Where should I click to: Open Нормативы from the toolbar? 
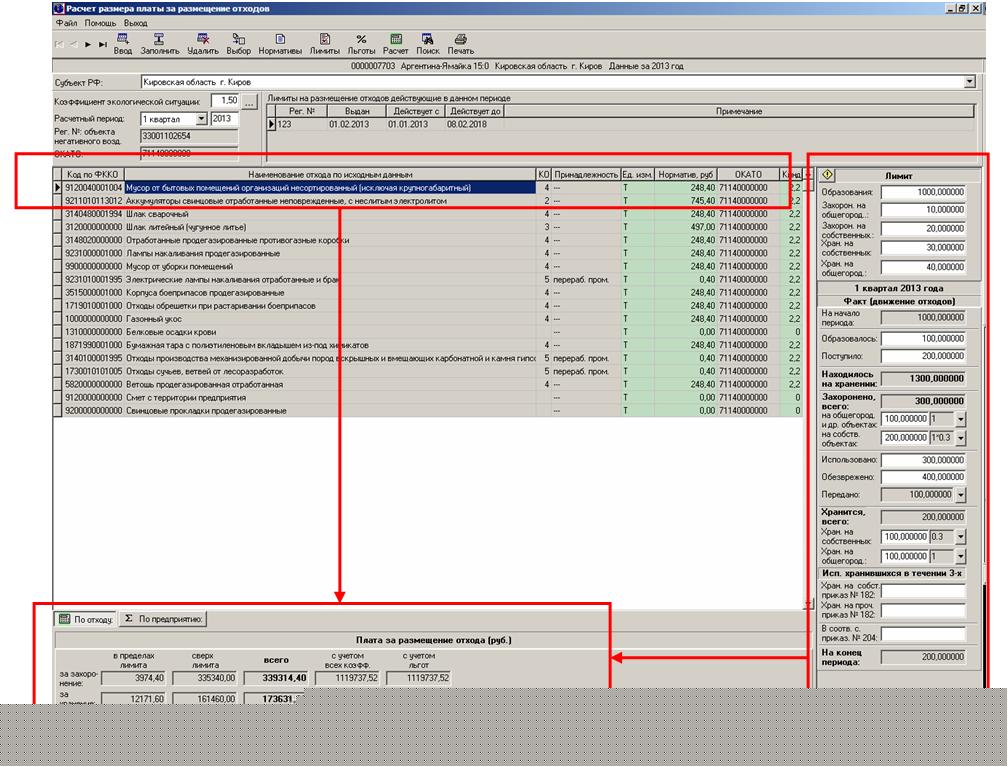(280, 39)
